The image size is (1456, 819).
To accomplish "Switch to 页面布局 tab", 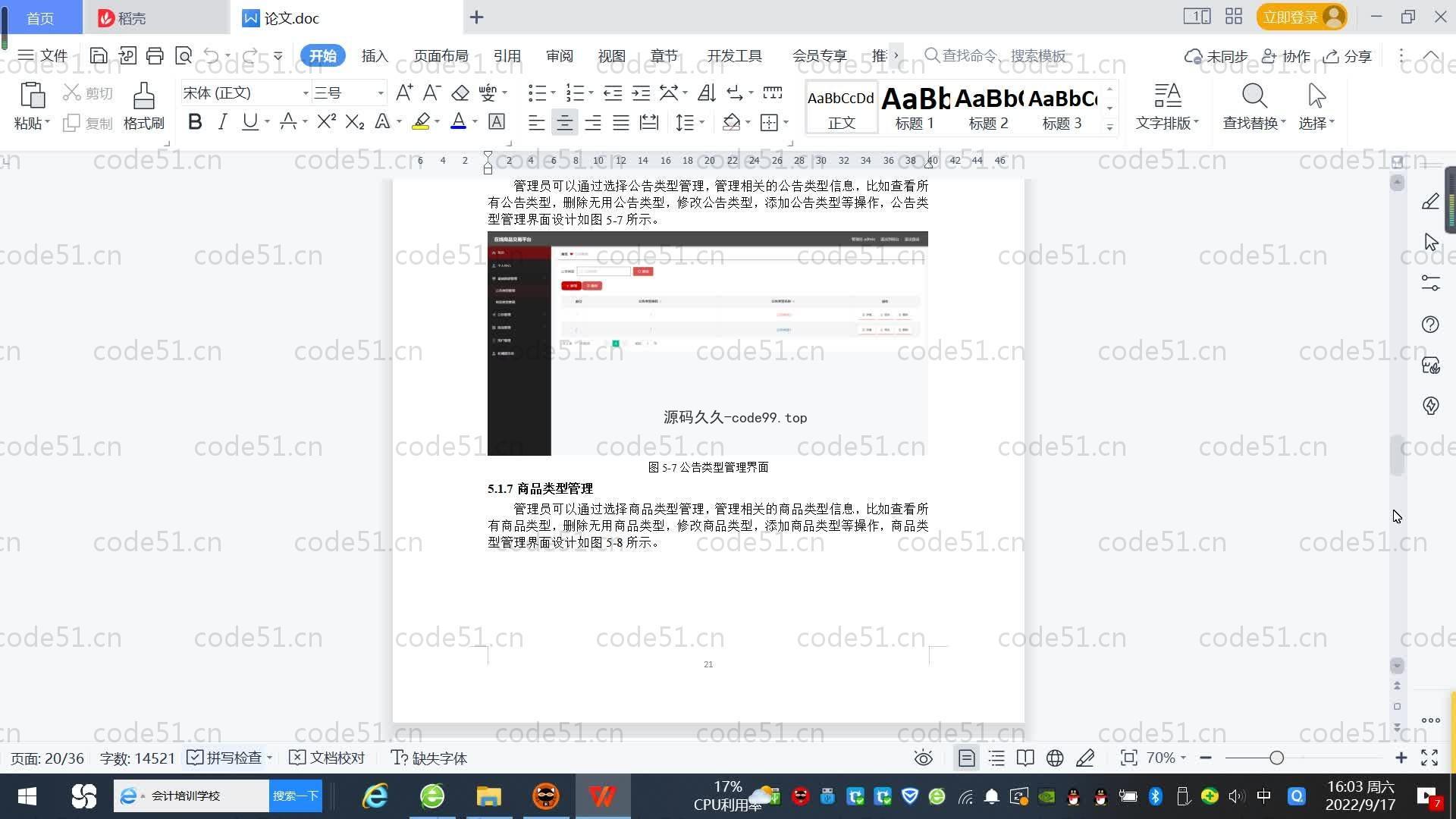I will [441, 55].
